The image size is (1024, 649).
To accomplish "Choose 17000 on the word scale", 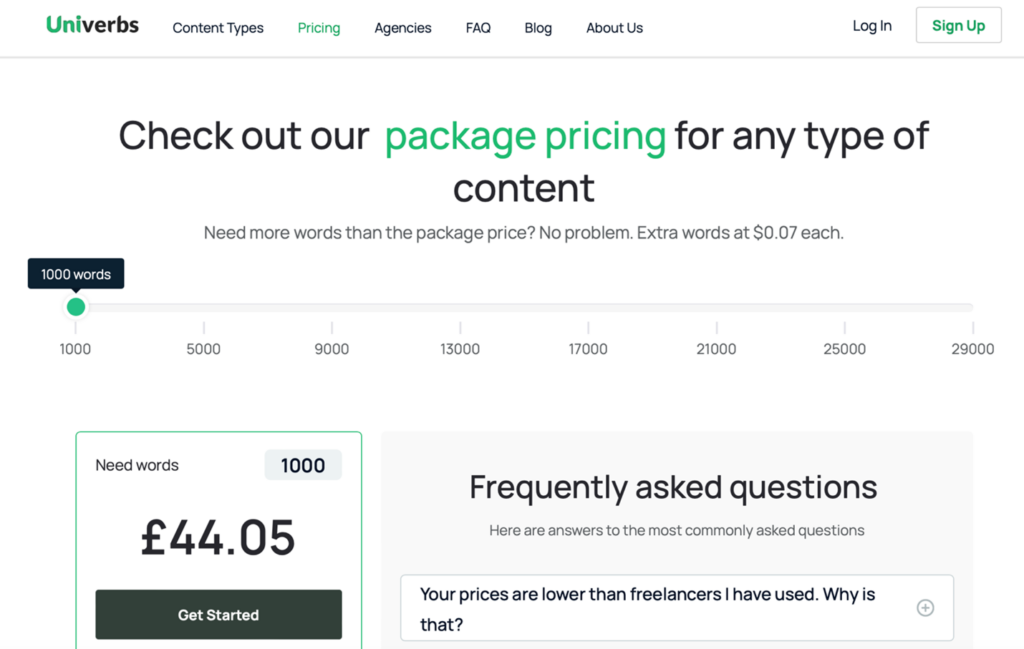I will coord(588,349).
